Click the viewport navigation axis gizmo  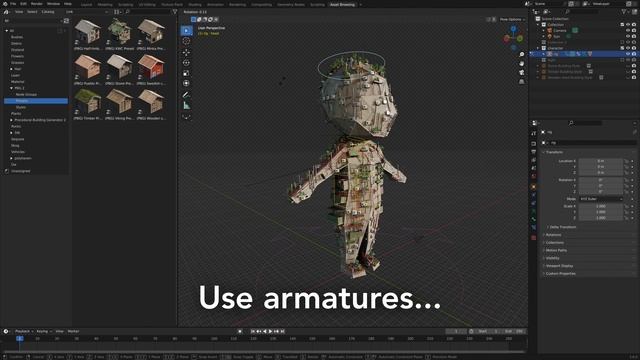[x=513, y=38]
